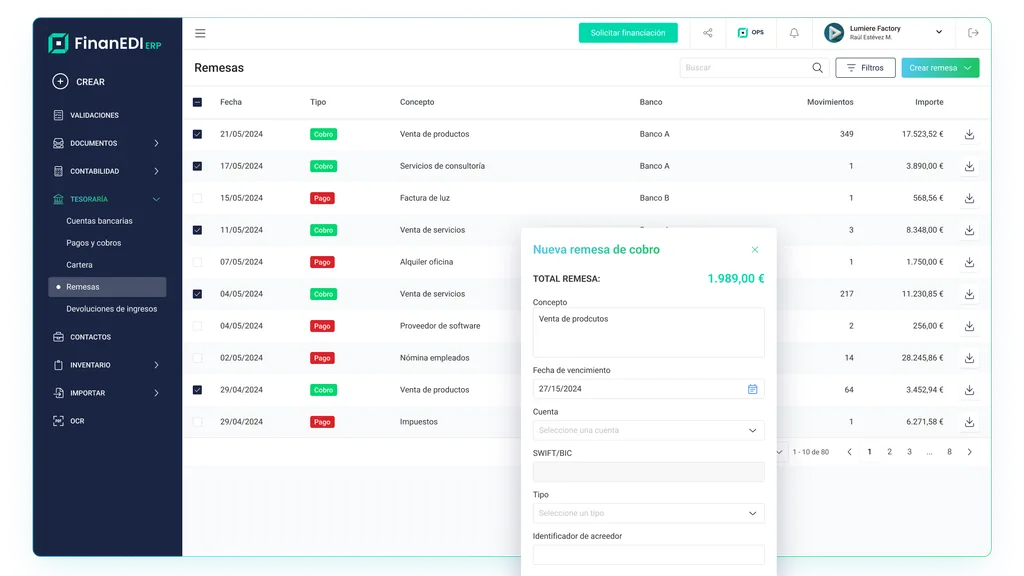Viewport: 1024px width, 576px height.
Task: Go to page 3 of the table
Action: point(909,452)
